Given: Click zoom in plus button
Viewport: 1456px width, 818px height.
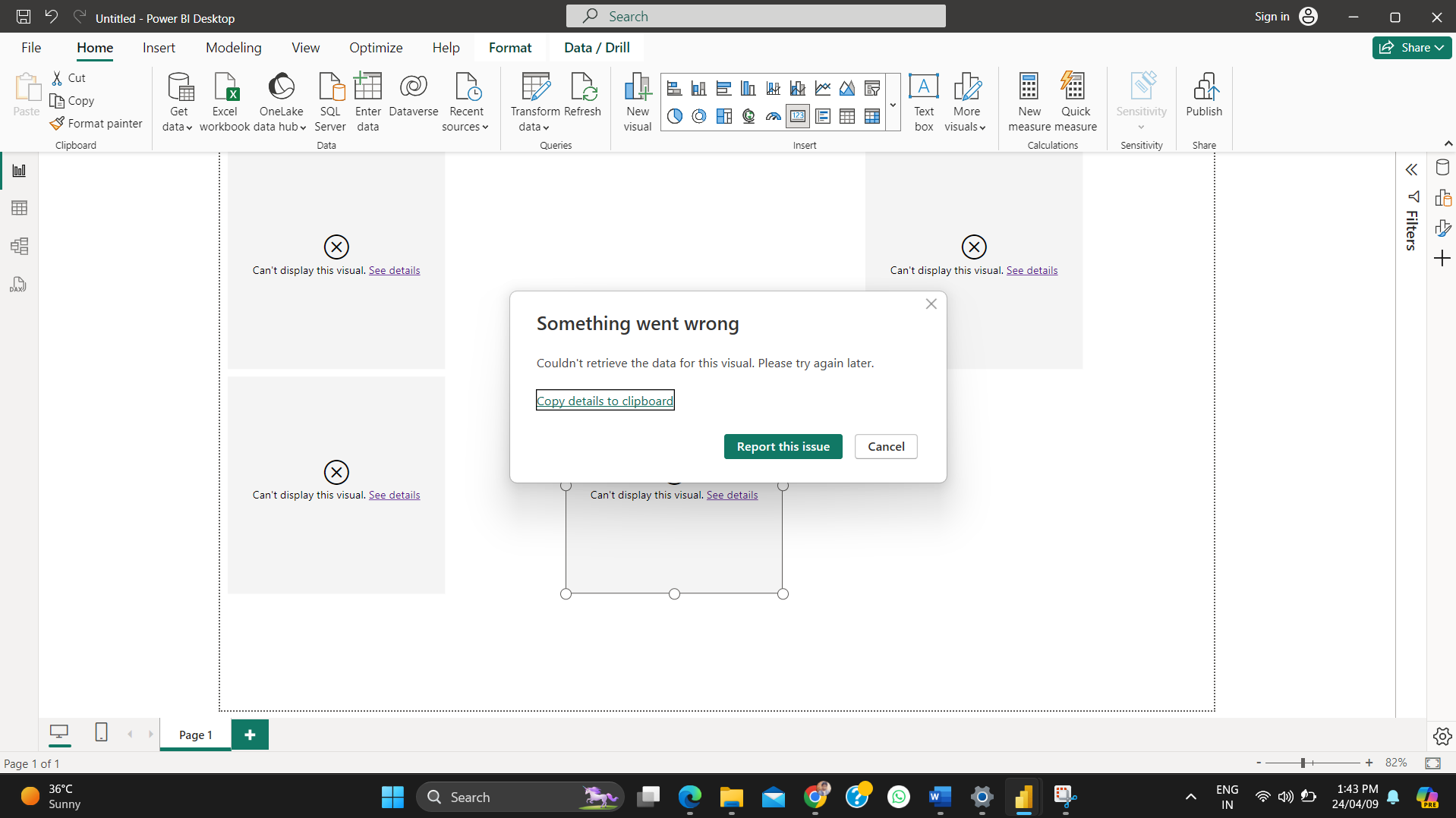Looking at the screenshot, I should [x=1369, y=763].
